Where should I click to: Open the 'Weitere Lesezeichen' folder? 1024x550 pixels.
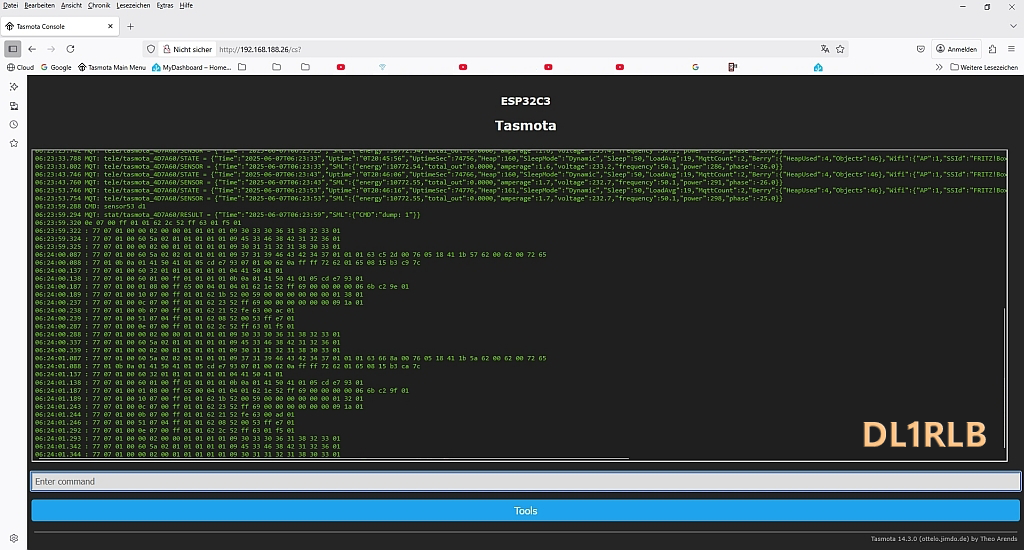(984, 67)
